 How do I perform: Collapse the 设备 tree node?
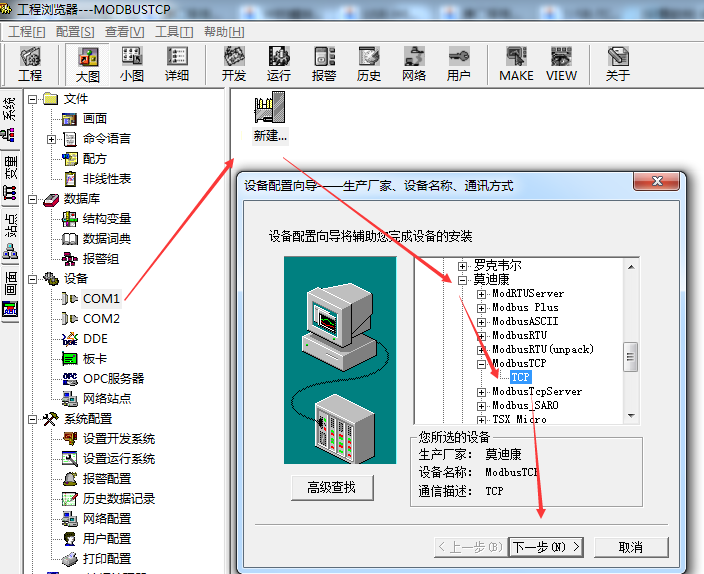(32, 279)
